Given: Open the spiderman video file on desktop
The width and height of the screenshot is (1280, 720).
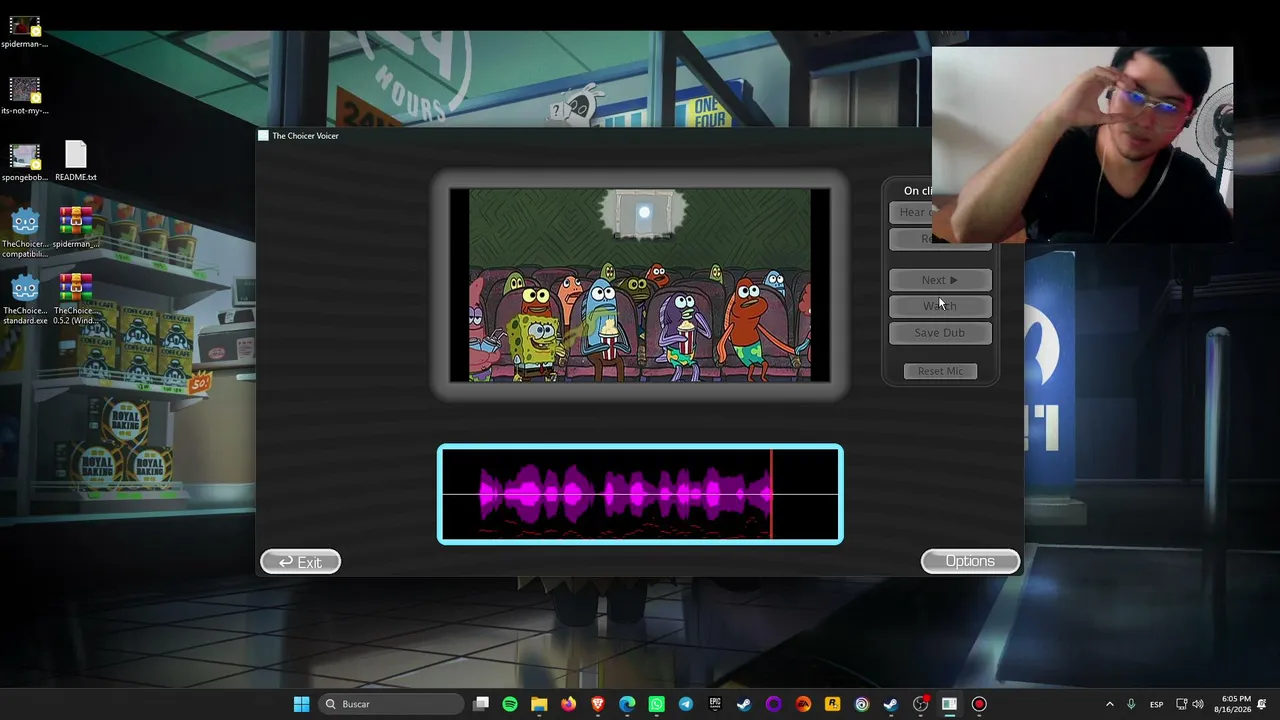Looking at the screenshot, I should 25,31.
